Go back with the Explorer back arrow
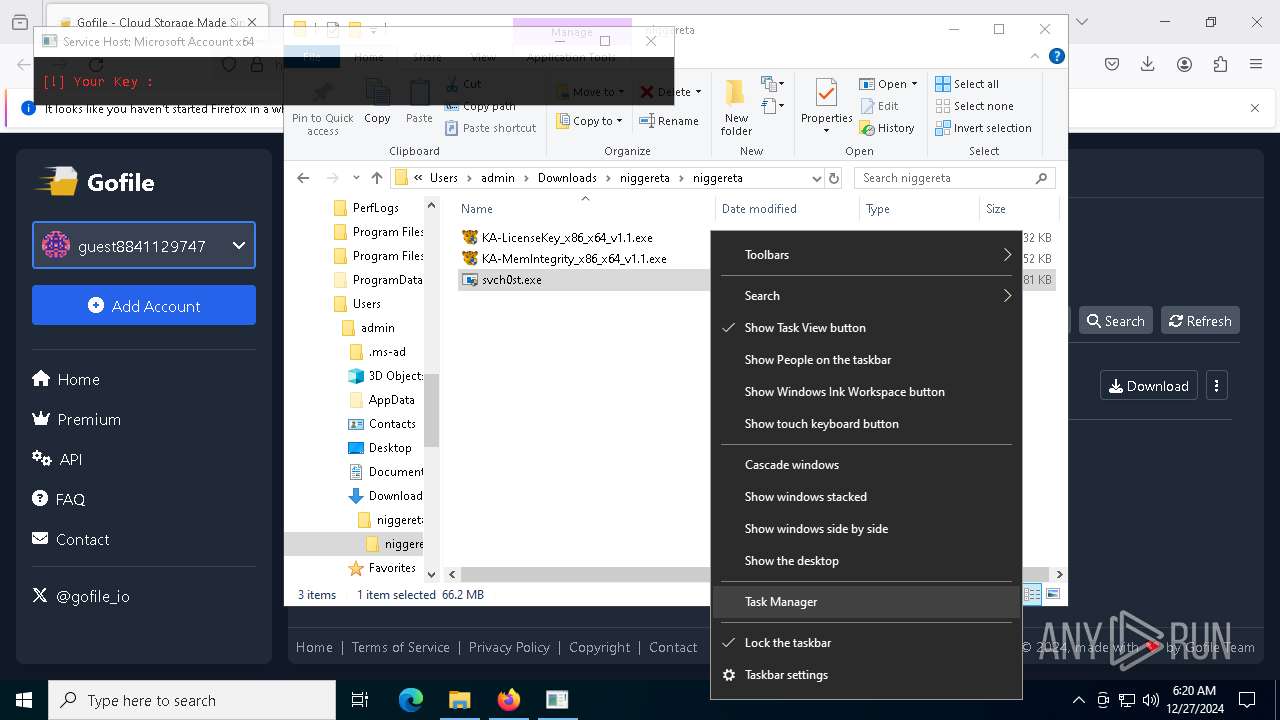Screen dimensions: 1280x720 click(303, 178)
